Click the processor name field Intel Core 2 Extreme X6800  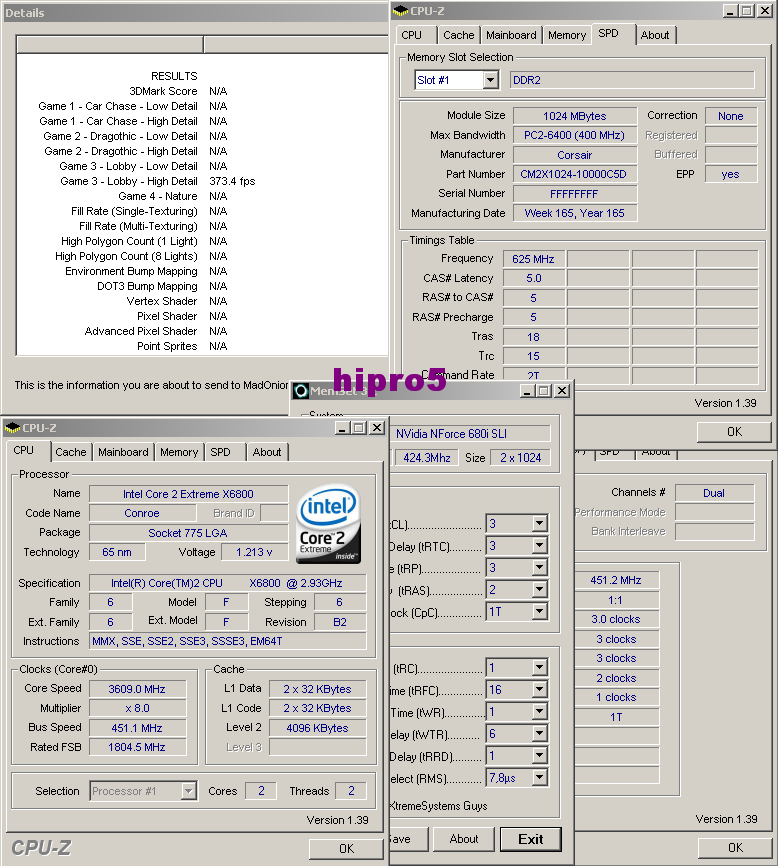click(x=188, y=494)
